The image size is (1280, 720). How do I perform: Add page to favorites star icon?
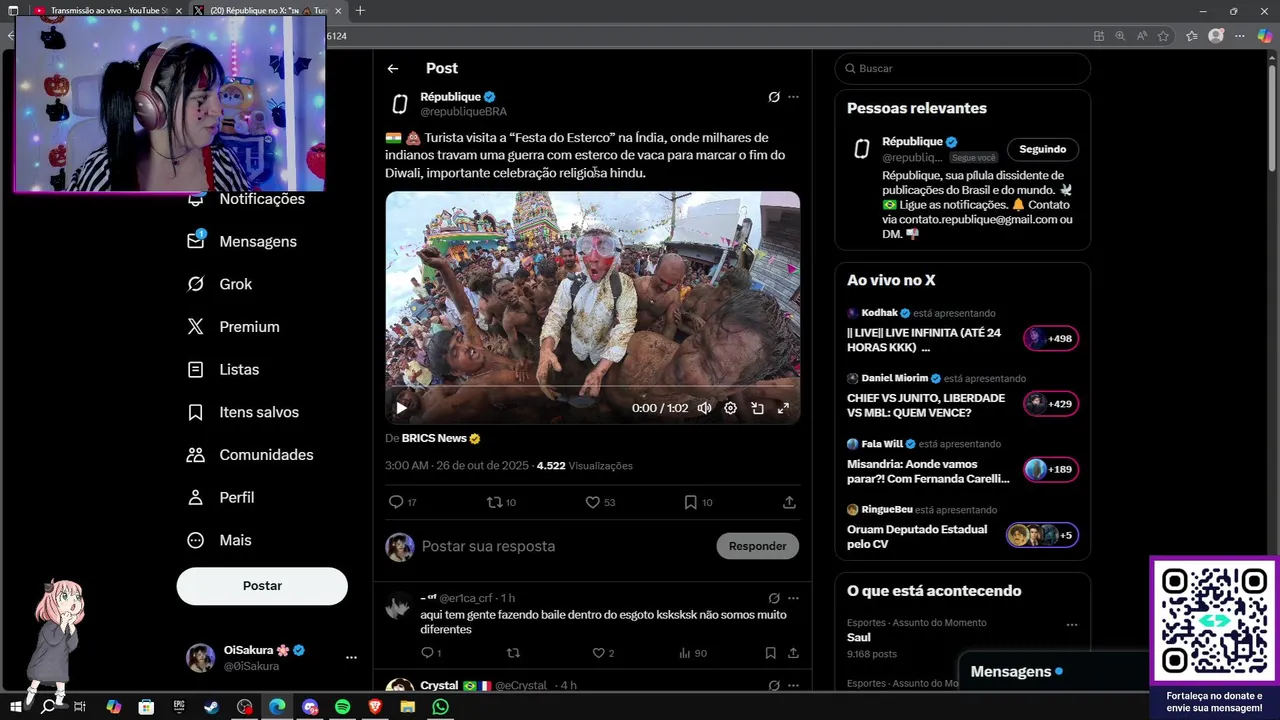click(x=1163, y=36)
